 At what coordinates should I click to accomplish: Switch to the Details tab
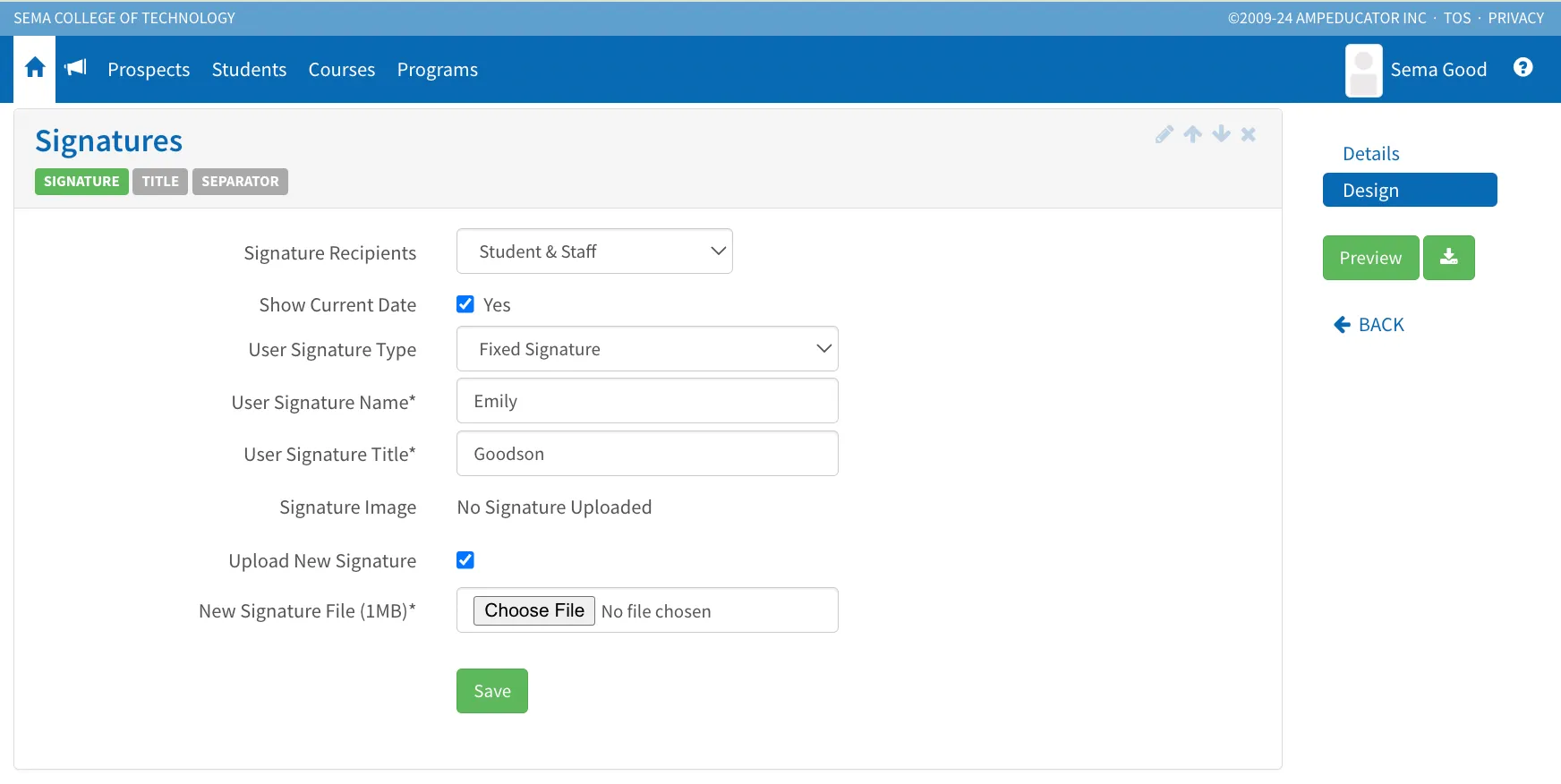tap(1371, 154)
